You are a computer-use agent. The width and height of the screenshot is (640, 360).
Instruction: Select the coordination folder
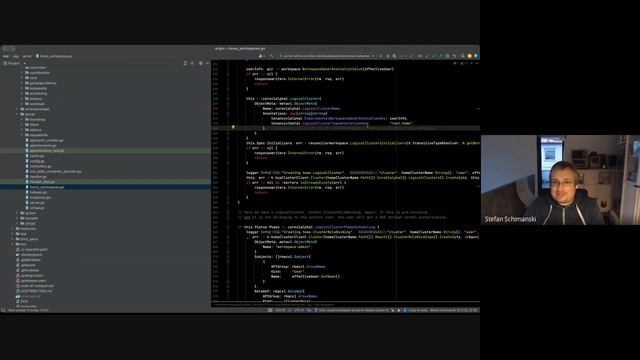[x=37, y=73]
